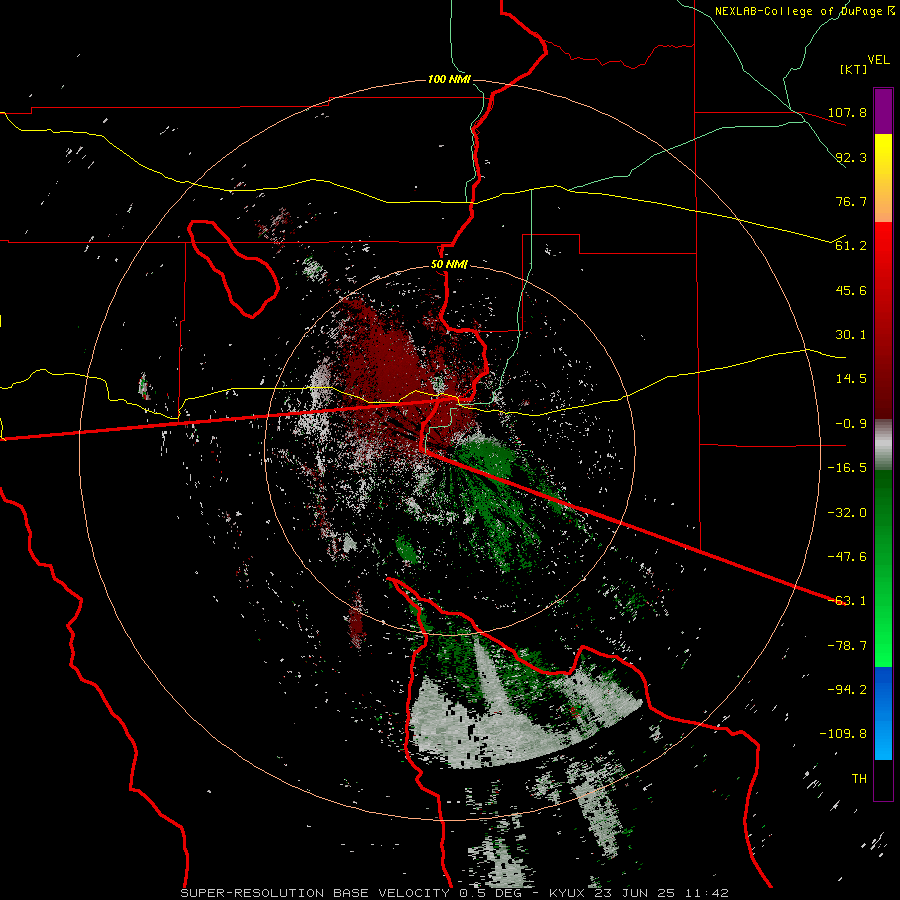This screenshot has height=900, width=900.
Task: Pick the blue segment of the color bar
Action: pos(883,713)
